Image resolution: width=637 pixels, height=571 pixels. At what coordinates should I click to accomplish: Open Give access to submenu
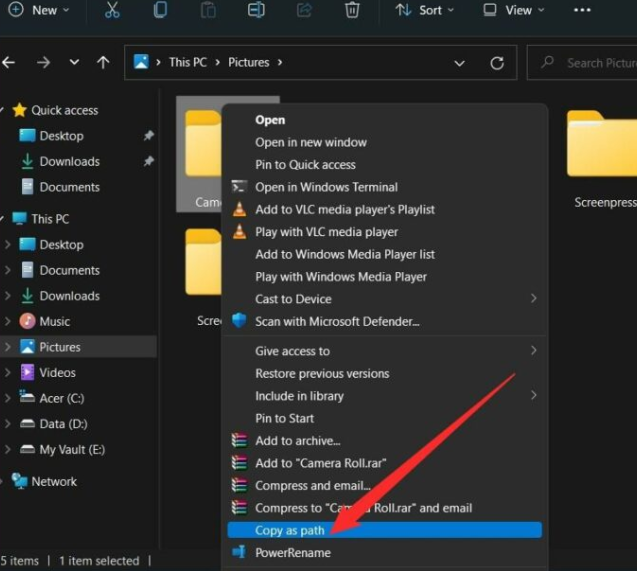pyautogui.click(x=384, y=351)
